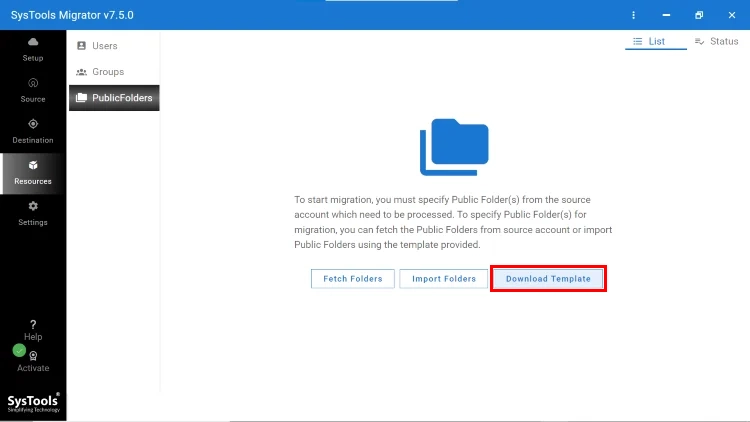Click the Settings label in sidebar

33,222
